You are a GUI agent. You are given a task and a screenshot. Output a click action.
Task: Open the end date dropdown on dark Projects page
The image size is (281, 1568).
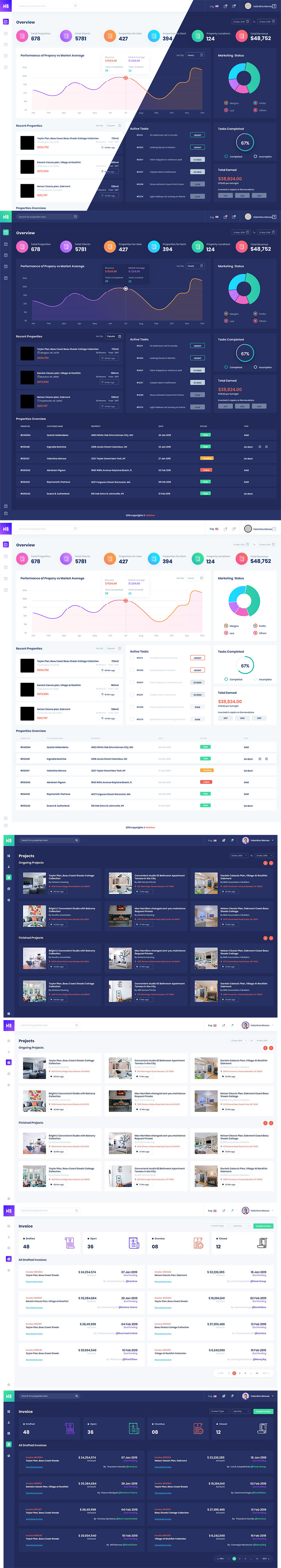tap(264, 856)
